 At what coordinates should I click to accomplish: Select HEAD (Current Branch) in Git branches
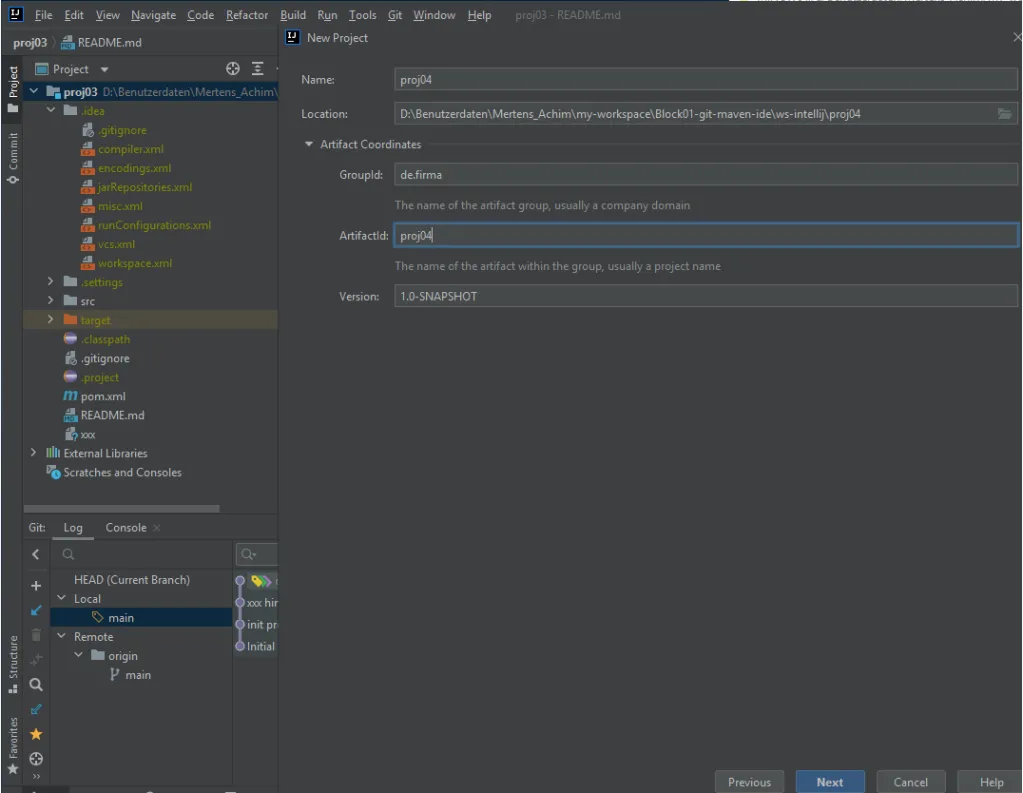click(132, 580)
